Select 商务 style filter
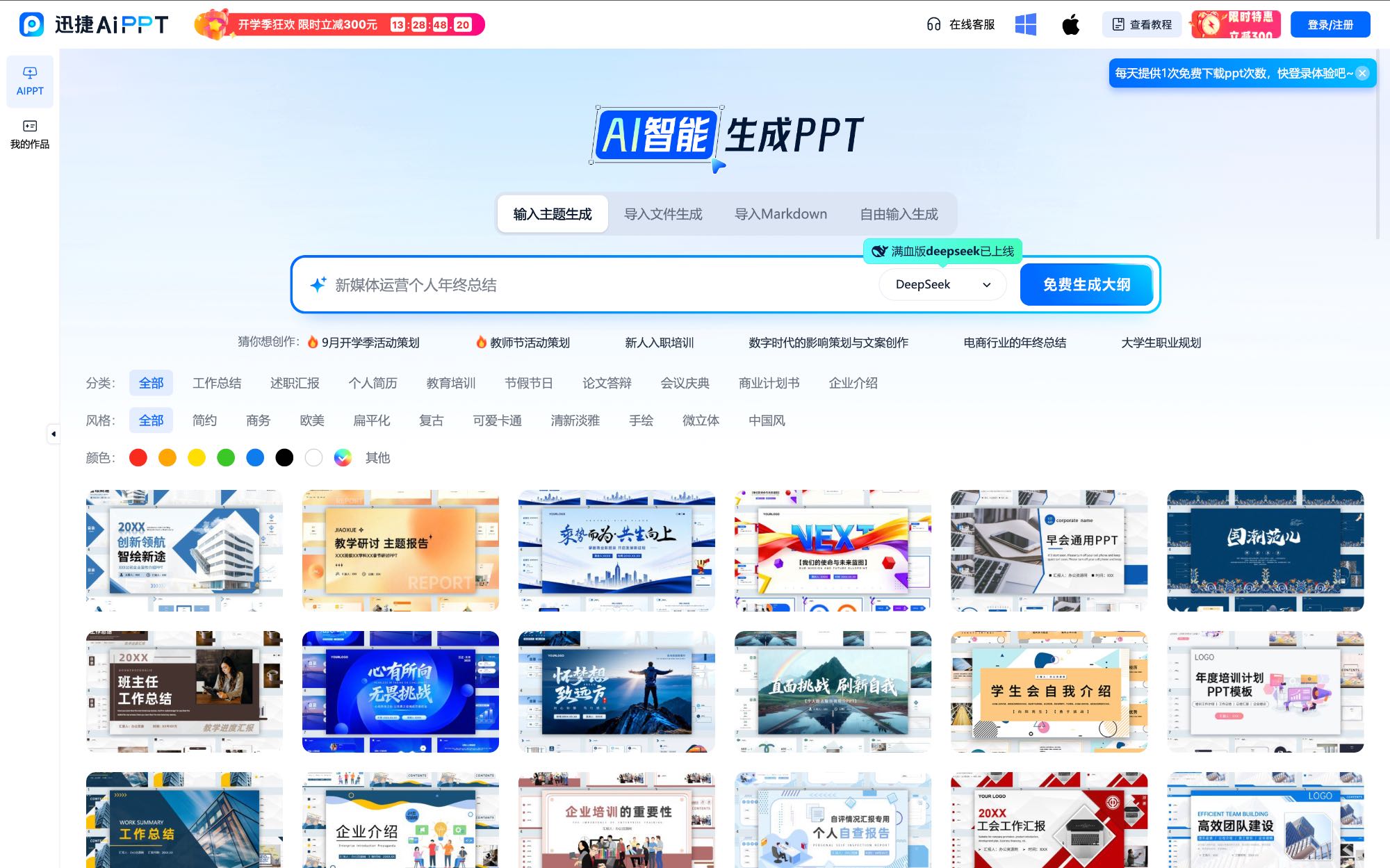 (258, 420)
